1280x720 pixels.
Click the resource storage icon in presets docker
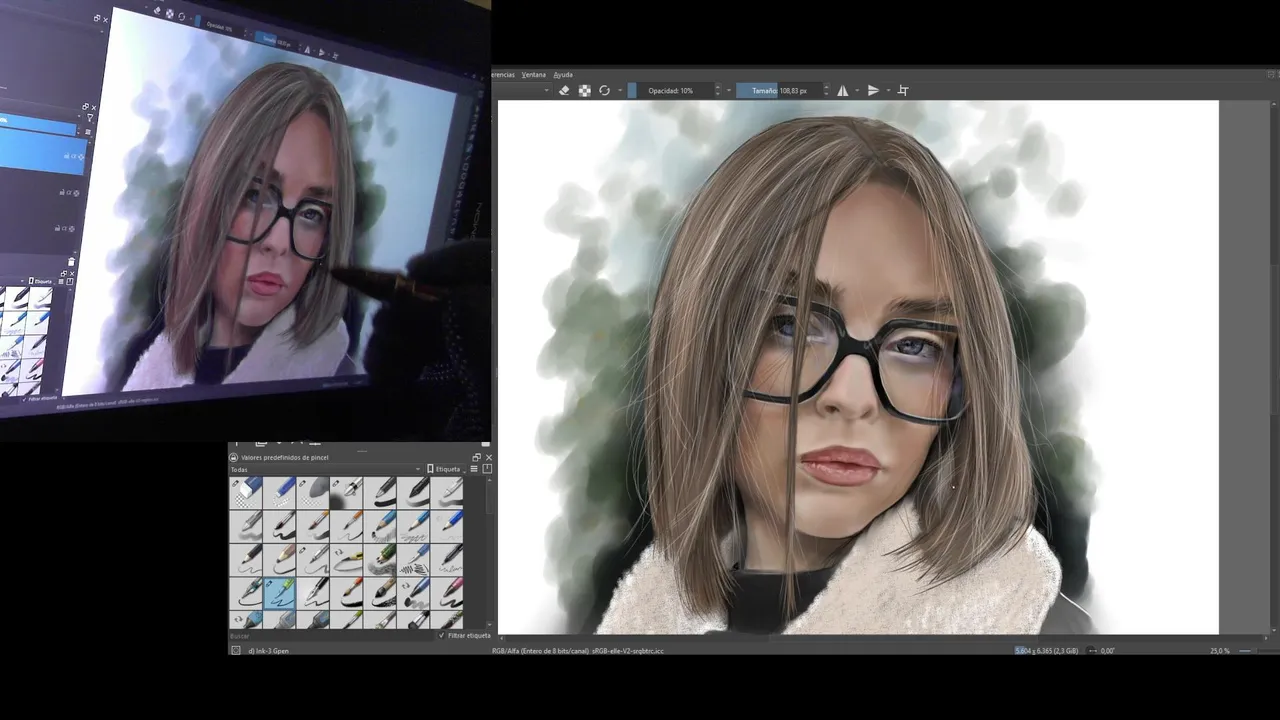(x=487, y=469)
